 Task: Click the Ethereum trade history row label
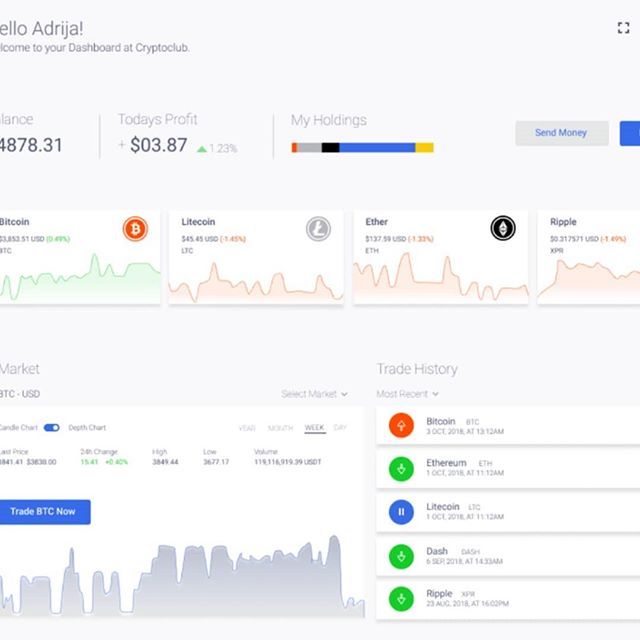tap(446, 463)
